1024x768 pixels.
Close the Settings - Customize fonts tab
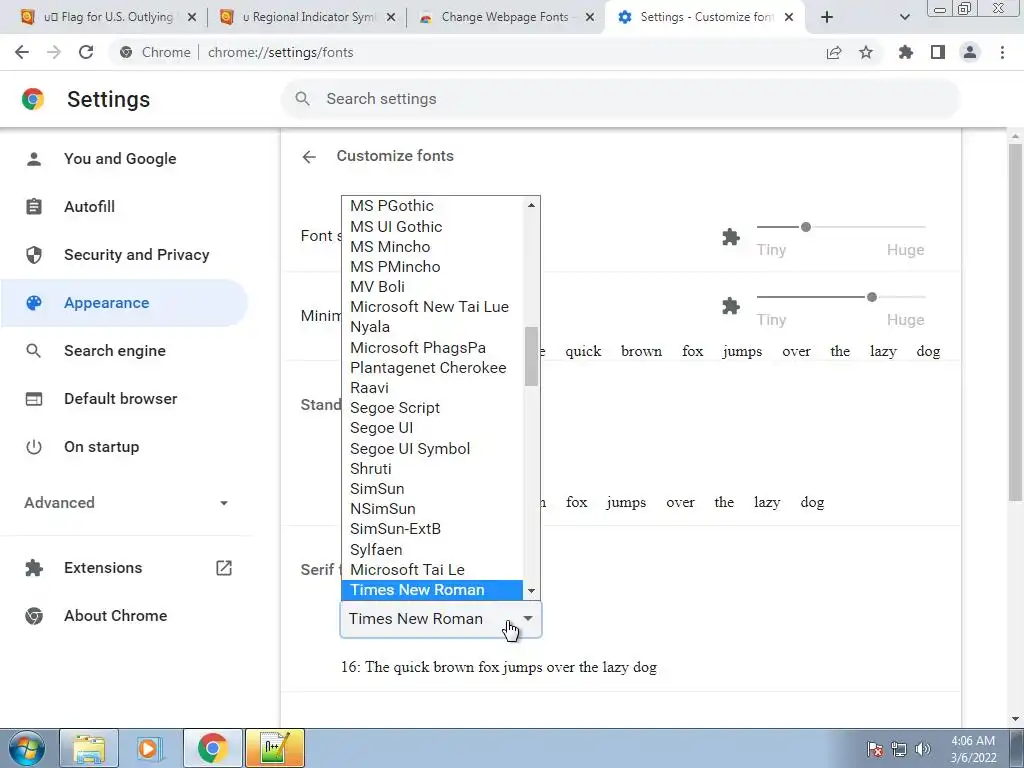789,17
